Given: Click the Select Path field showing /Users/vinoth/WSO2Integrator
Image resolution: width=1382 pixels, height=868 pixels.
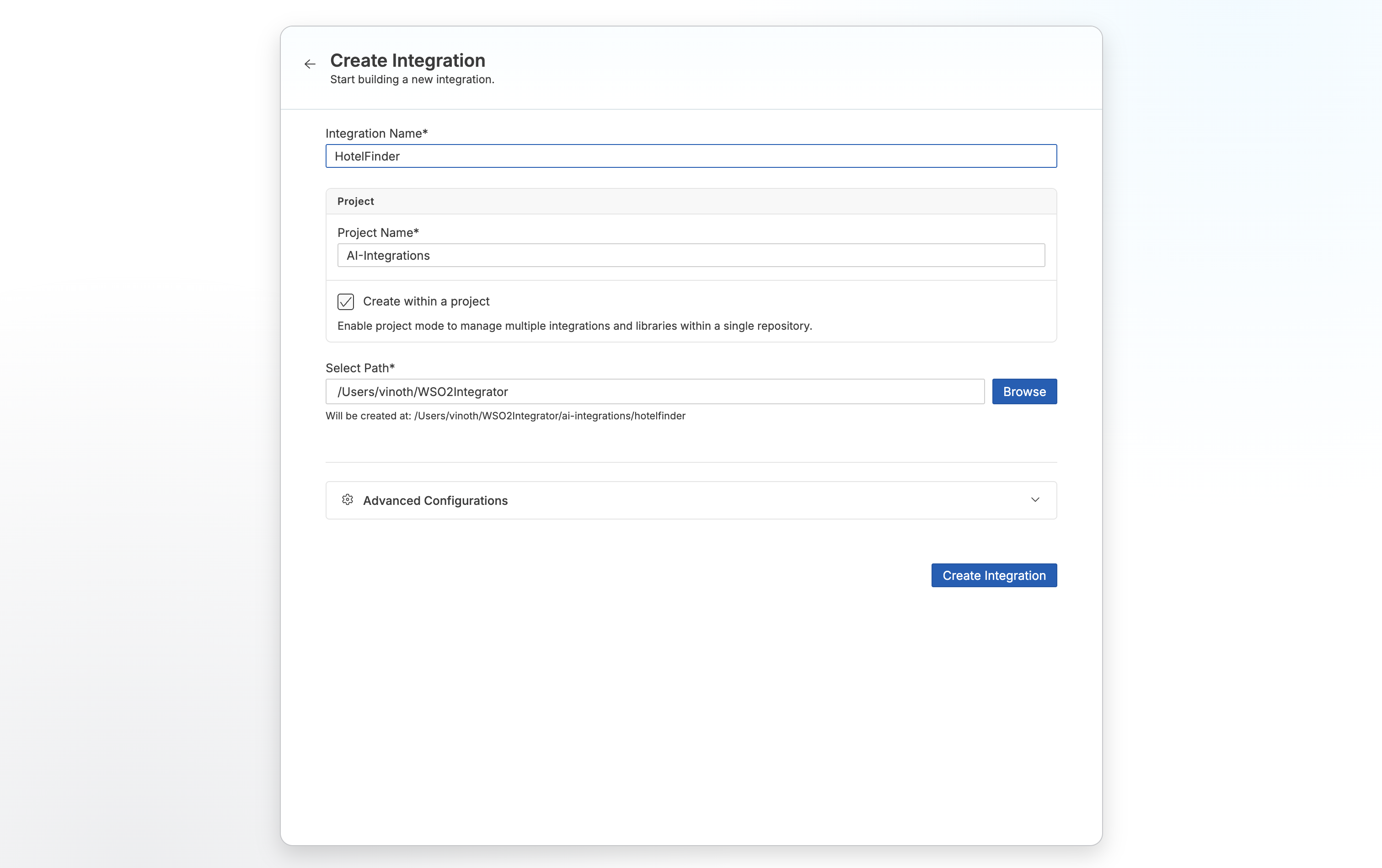Looking at the screenshot, I should click(655, 391).
